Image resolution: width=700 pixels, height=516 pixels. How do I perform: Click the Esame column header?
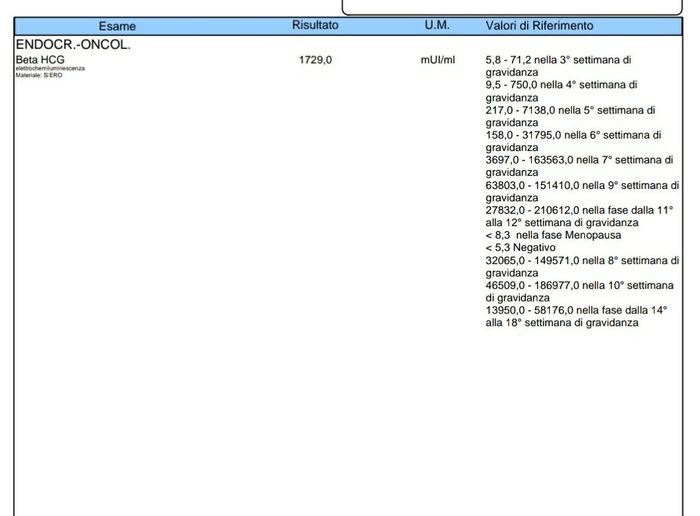click(x=117, y=26)
